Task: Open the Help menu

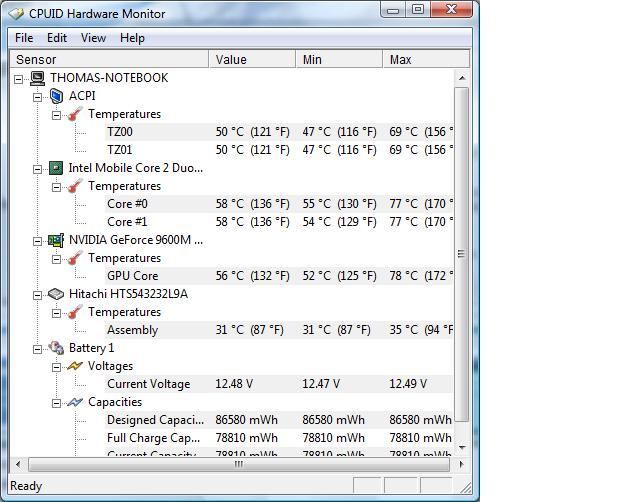Action: click(x=132, y=38)
